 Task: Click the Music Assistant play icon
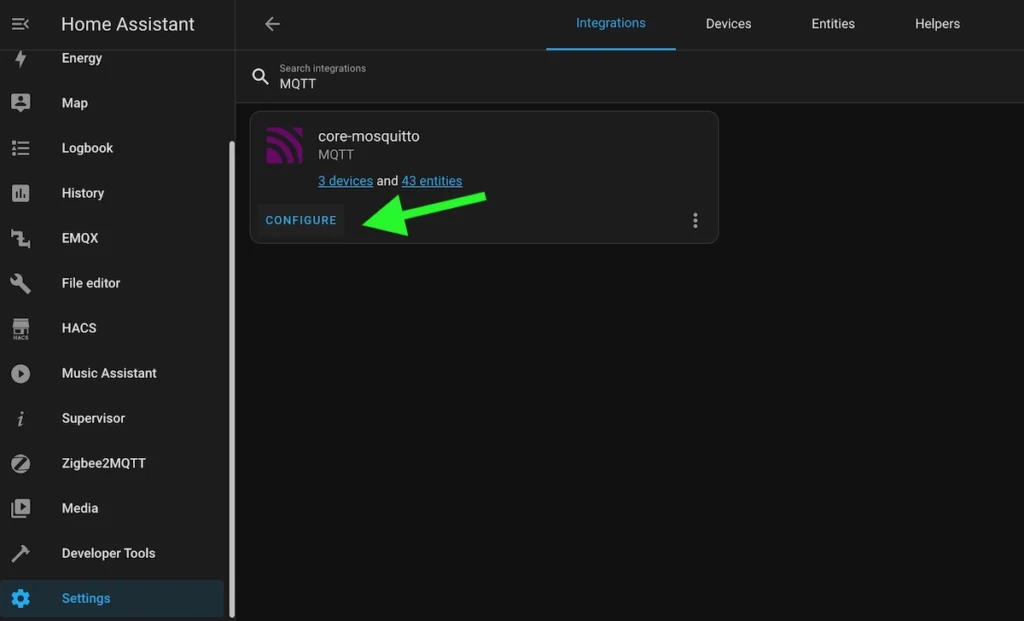pyautogui.click(x=20, y=374)
